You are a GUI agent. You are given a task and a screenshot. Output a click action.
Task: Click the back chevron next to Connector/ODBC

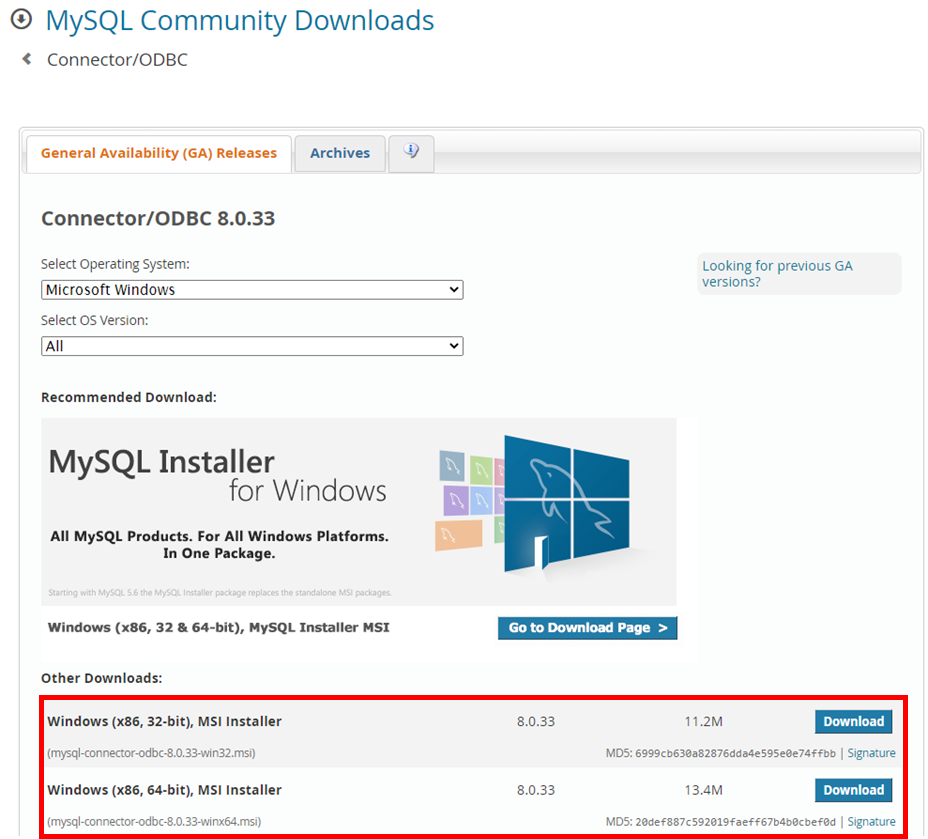point(27,59)
